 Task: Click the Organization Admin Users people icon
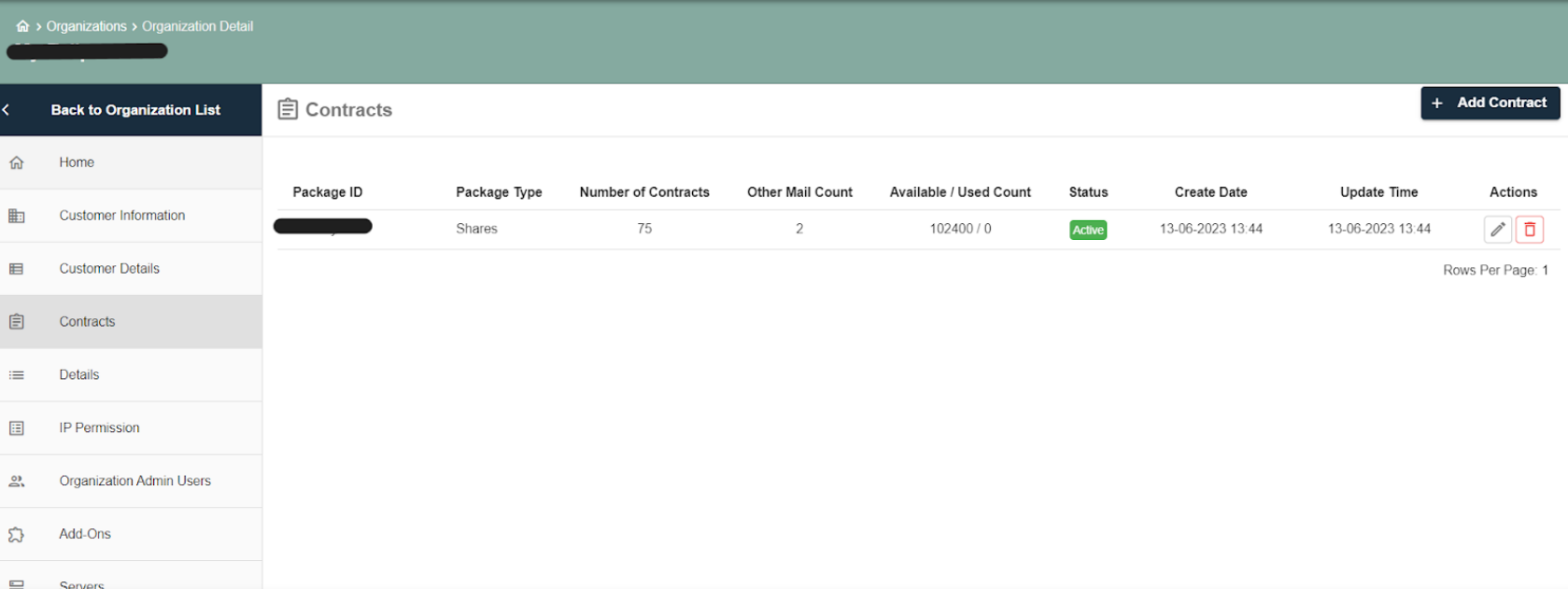(16, 482)
